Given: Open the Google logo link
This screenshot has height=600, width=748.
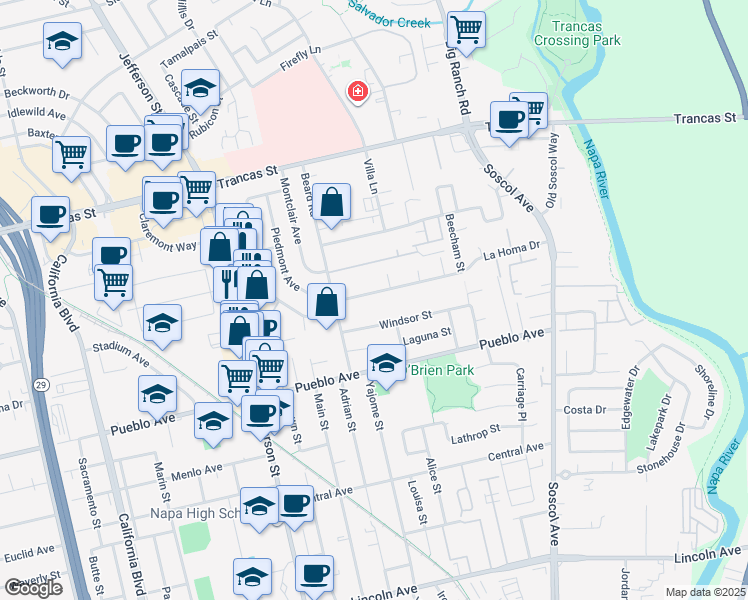Looking at the screenshot, I should click(x=33, y=588).
